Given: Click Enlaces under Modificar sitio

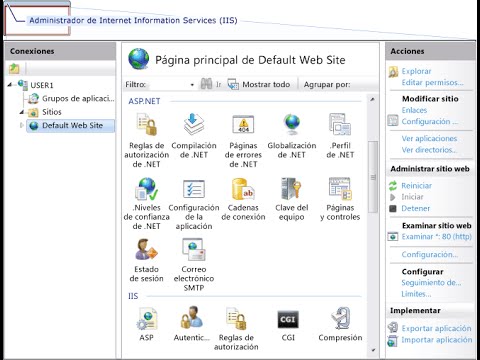Looking at the screenshot, I should click(414, 110).
